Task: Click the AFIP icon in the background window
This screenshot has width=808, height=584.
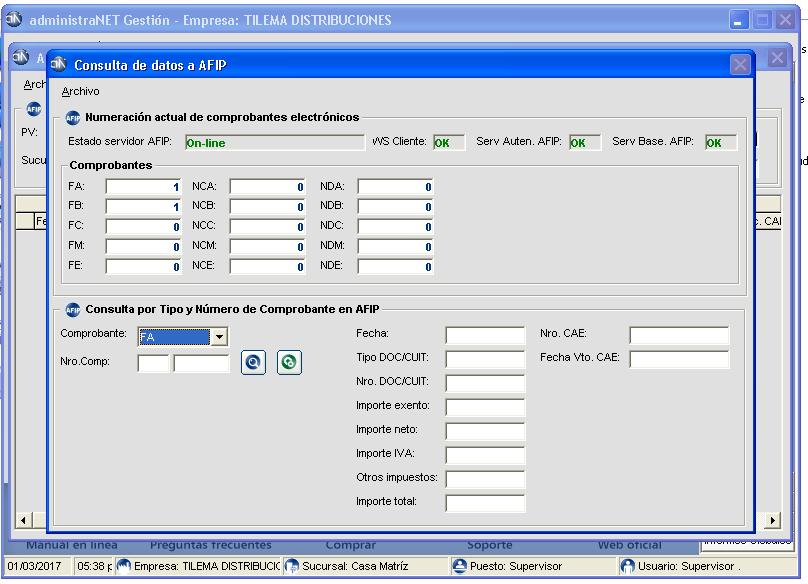Action: click(33, 109)
